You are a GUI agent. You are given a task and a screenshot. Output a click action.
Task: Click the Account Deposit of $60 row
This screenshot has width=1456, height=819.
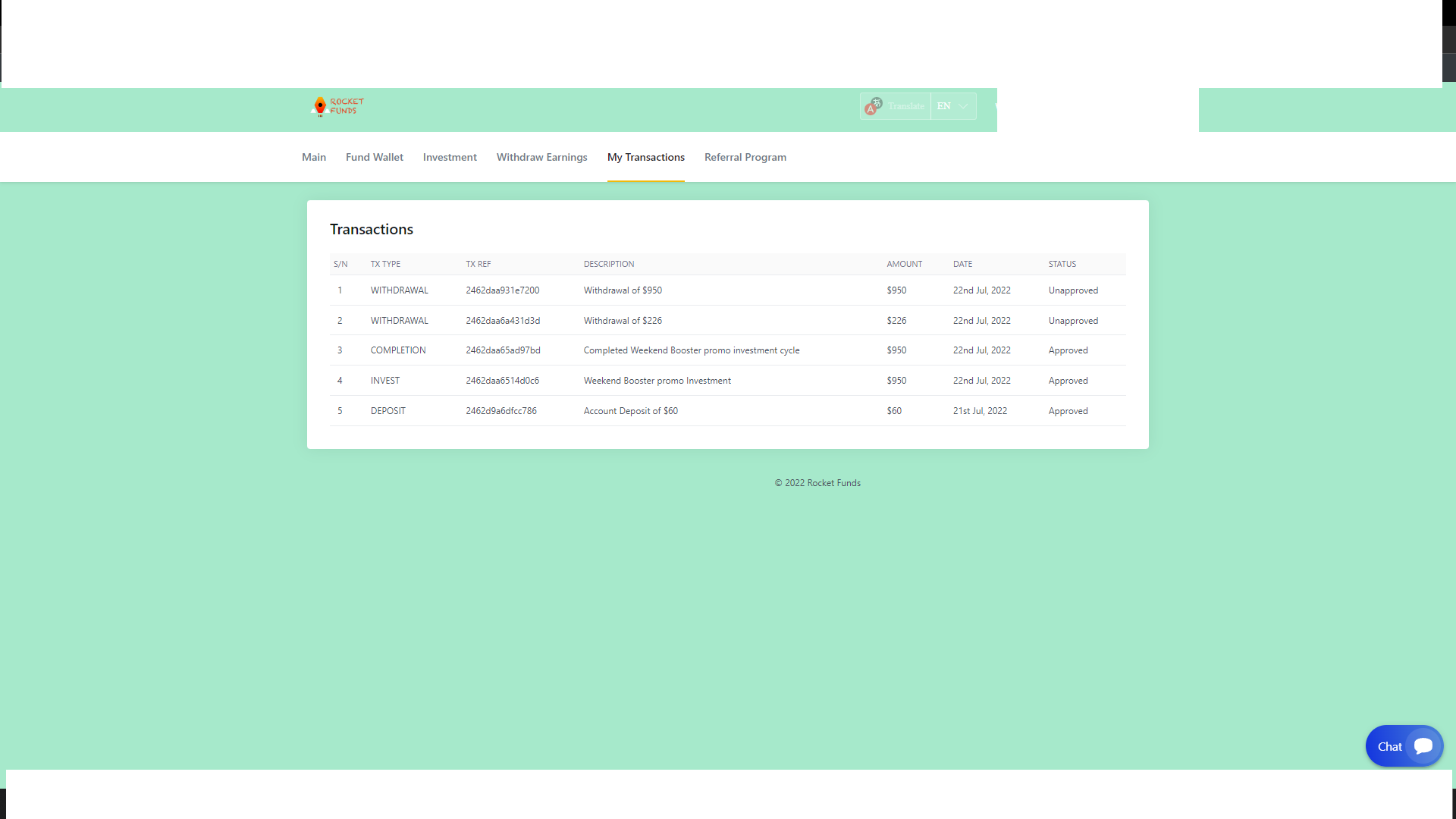(x=630, y=411)
